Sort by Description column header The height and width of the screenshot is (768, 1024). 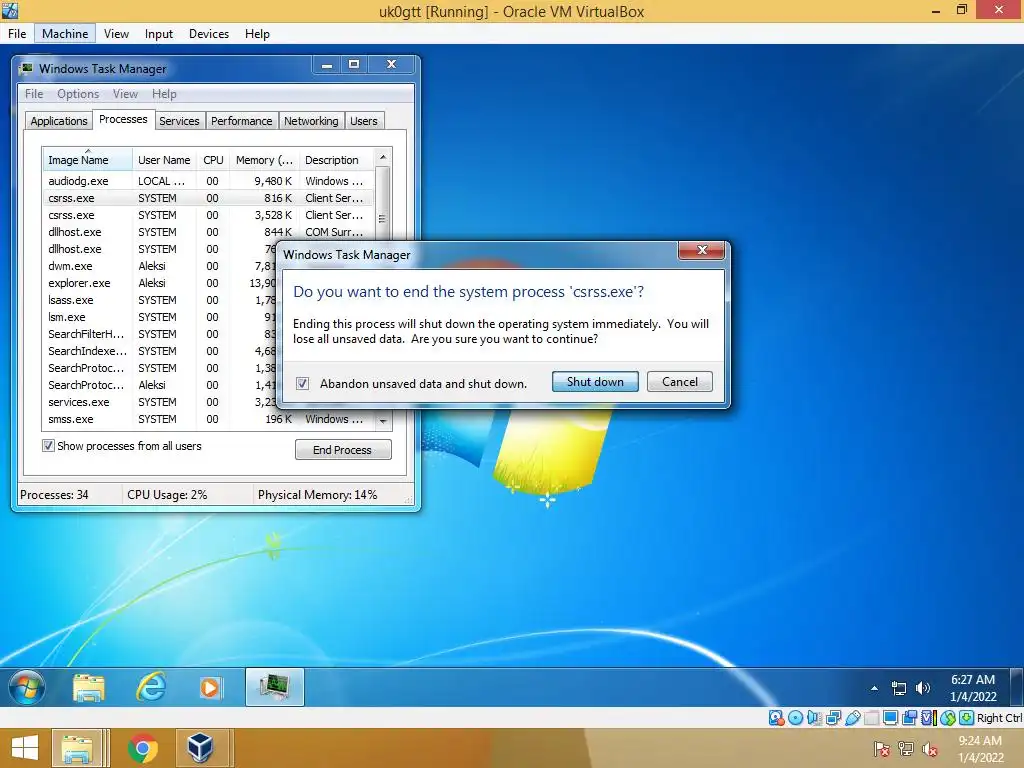click(337, 160)
